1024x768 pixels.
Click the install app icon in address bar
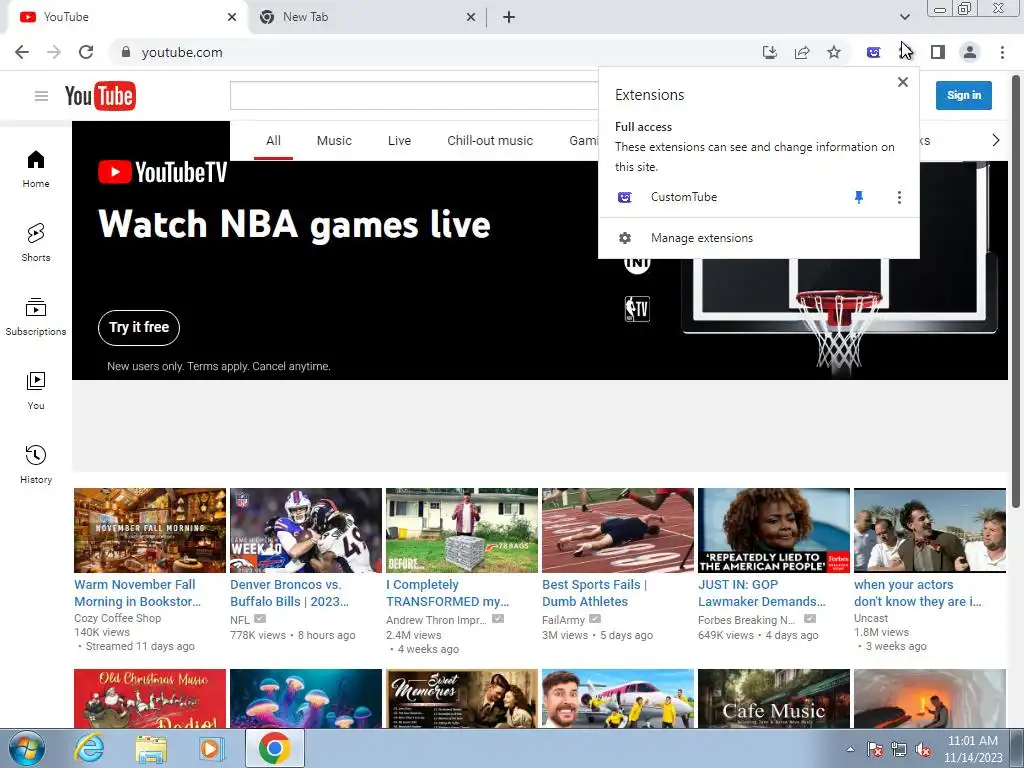pyautogui.click(x=770, y=52)
